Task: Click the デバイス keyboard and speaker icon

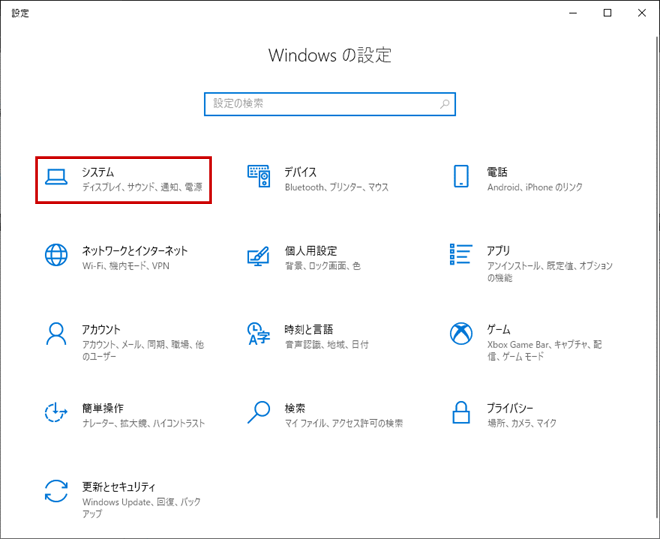Action: [258, 176]
